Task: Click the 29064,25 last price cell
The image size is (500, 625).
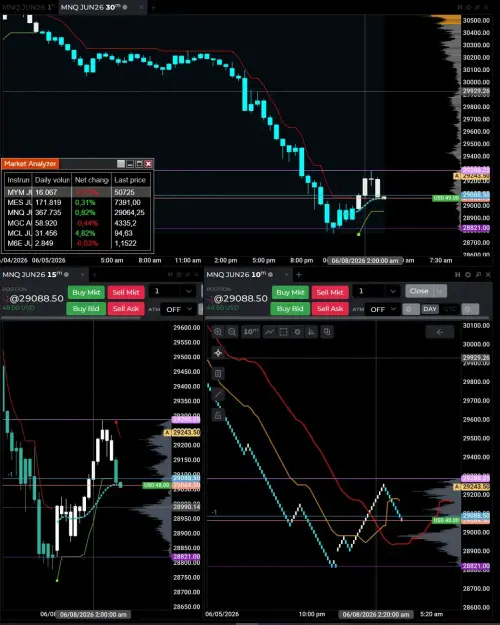Action: (131, 212)
